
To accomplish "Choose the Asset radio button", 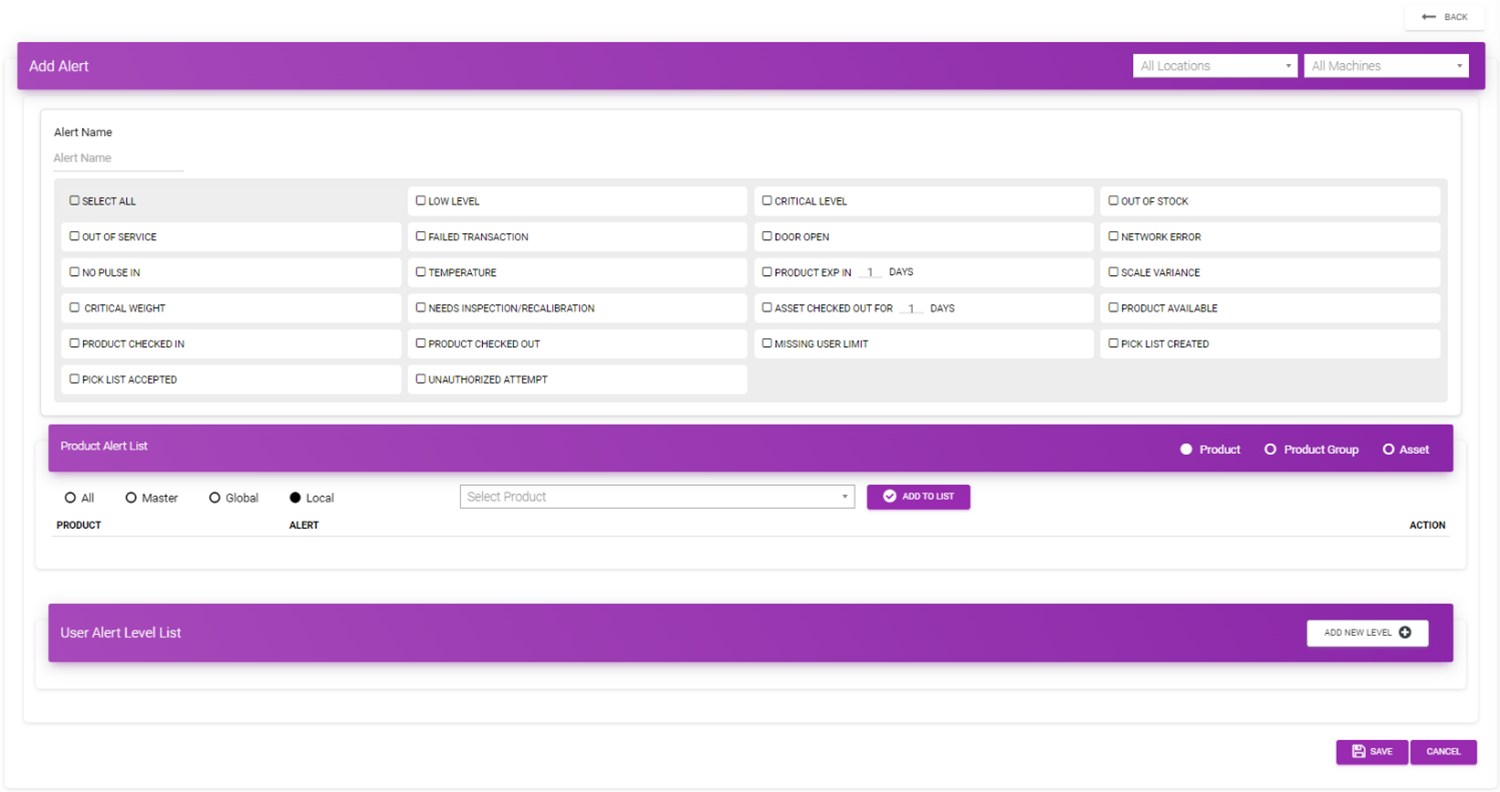I will tap(1390, 449).
